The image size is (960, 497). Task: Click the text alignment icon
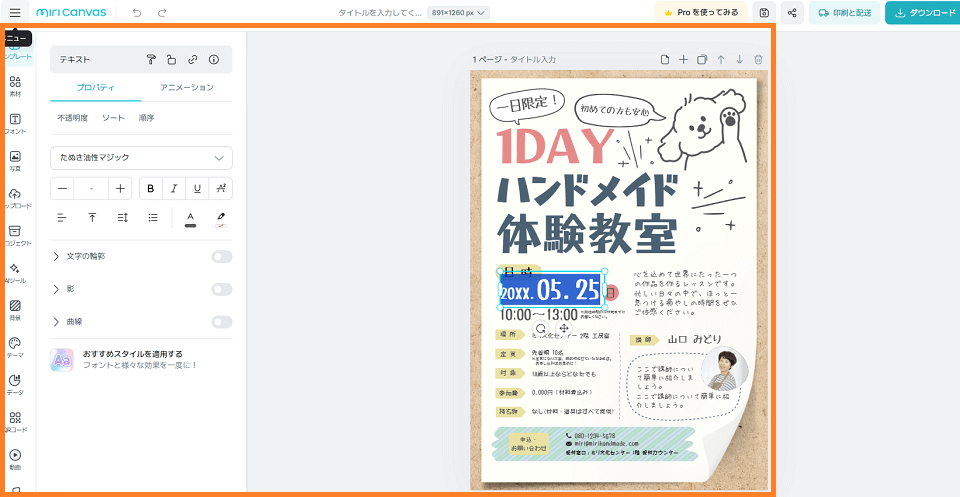62,217
